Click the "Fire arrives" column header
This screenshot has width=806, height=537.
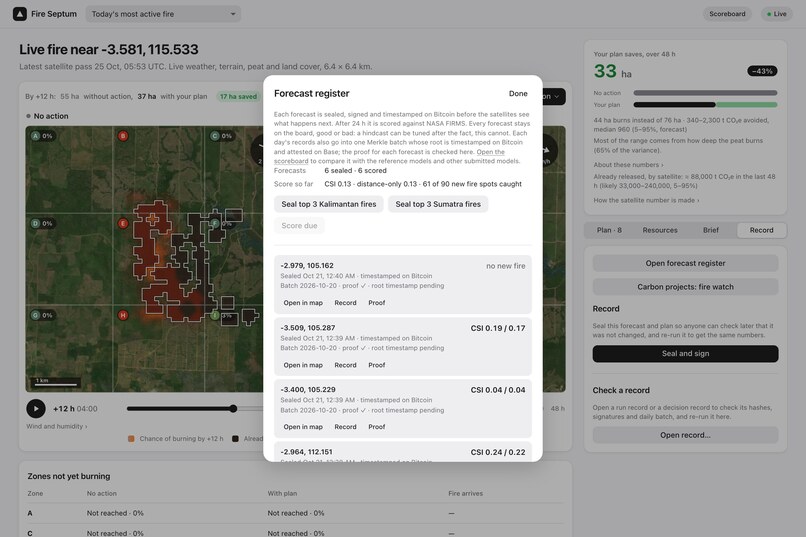point(465,493)
